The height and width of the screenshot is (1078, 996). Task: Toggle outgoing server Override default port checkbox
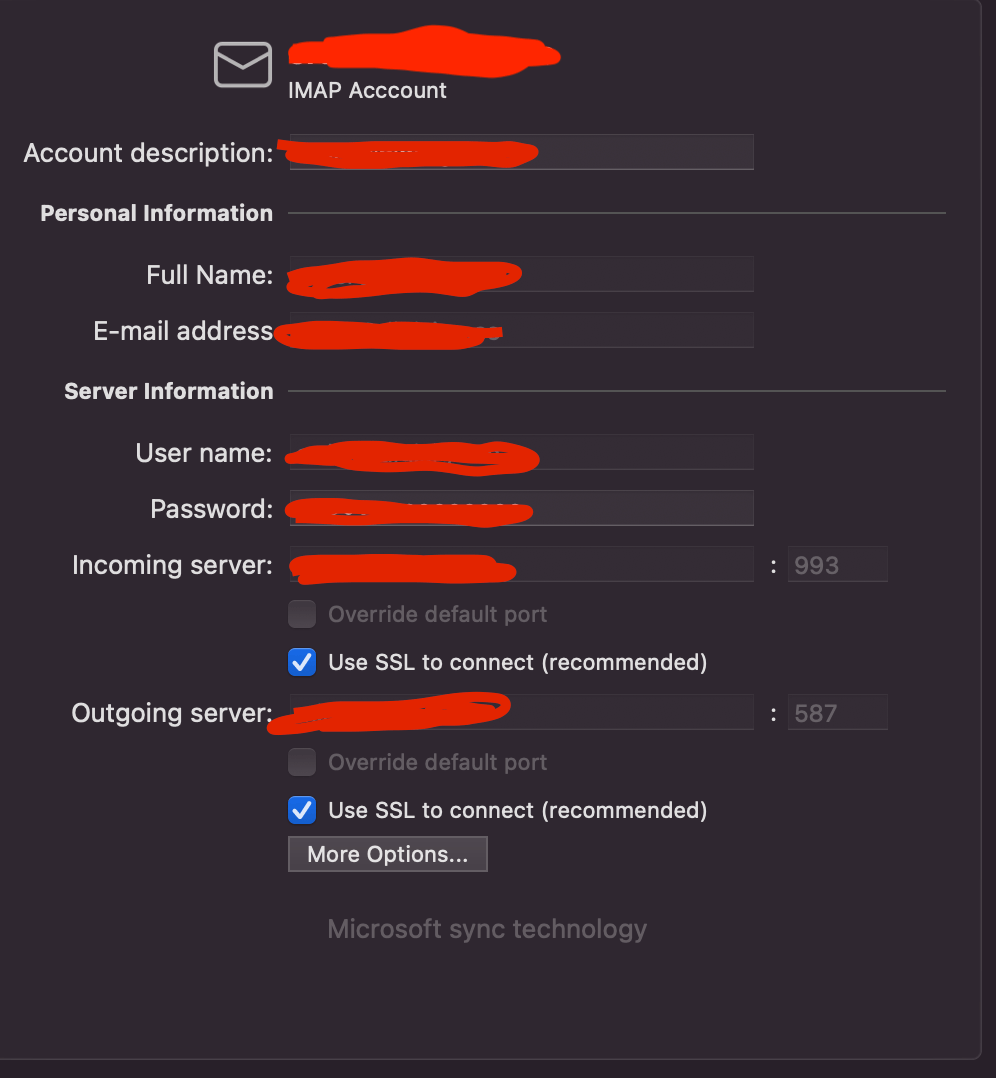point(302,762)
